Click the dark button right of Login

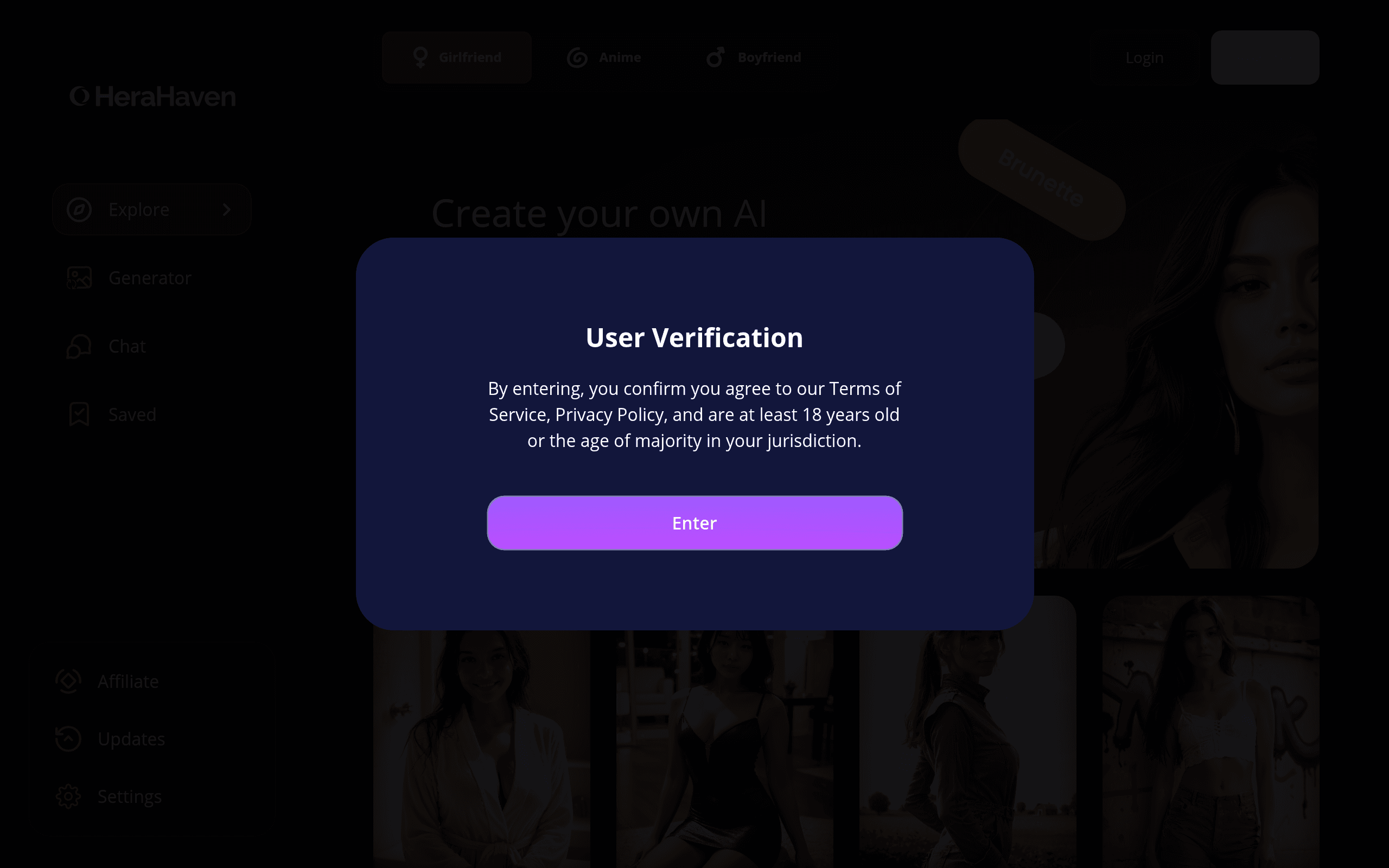1265,58
